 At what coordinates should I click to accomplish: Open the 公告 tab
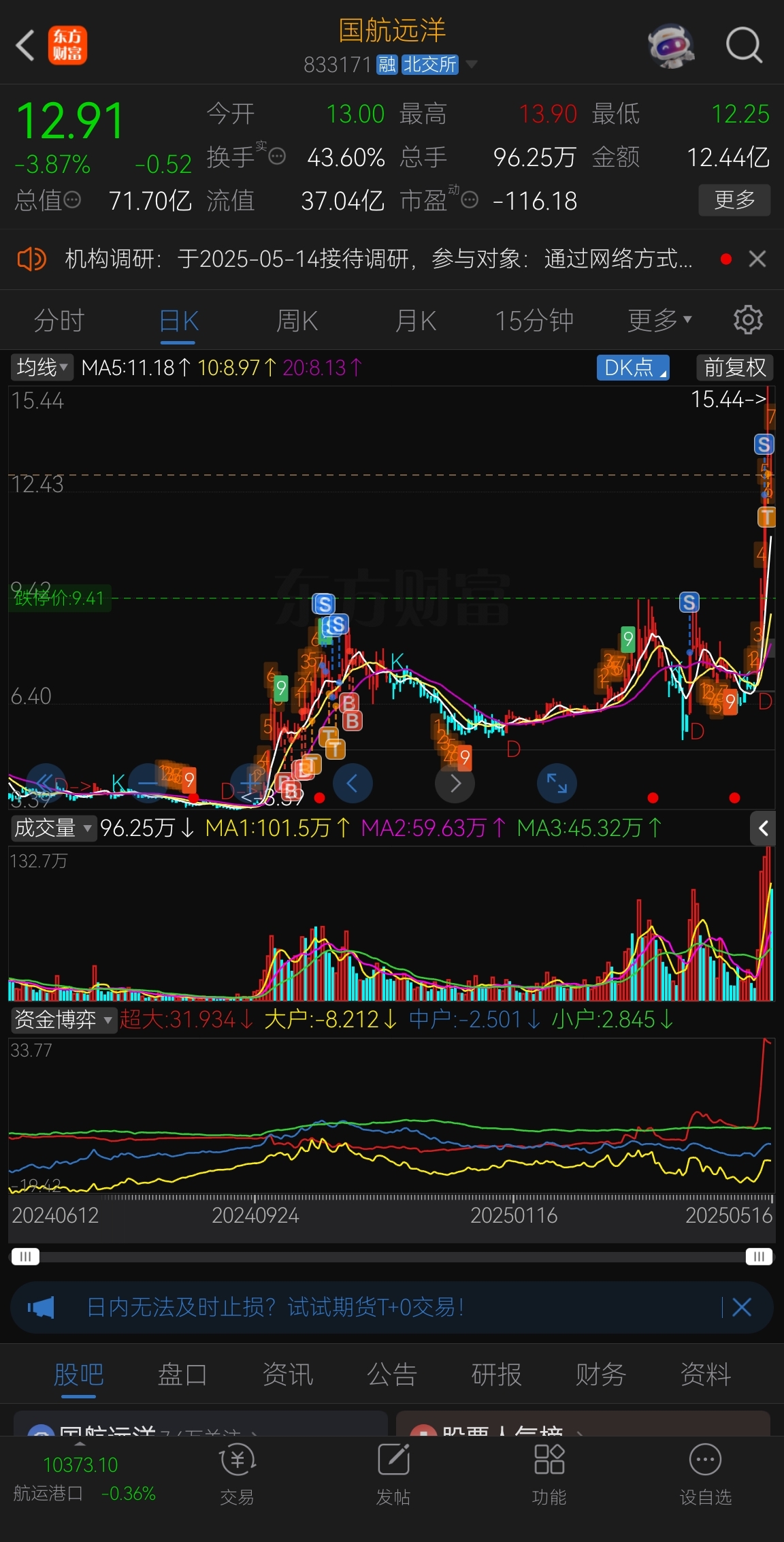pyautogui.click(x=392, y=1374)
